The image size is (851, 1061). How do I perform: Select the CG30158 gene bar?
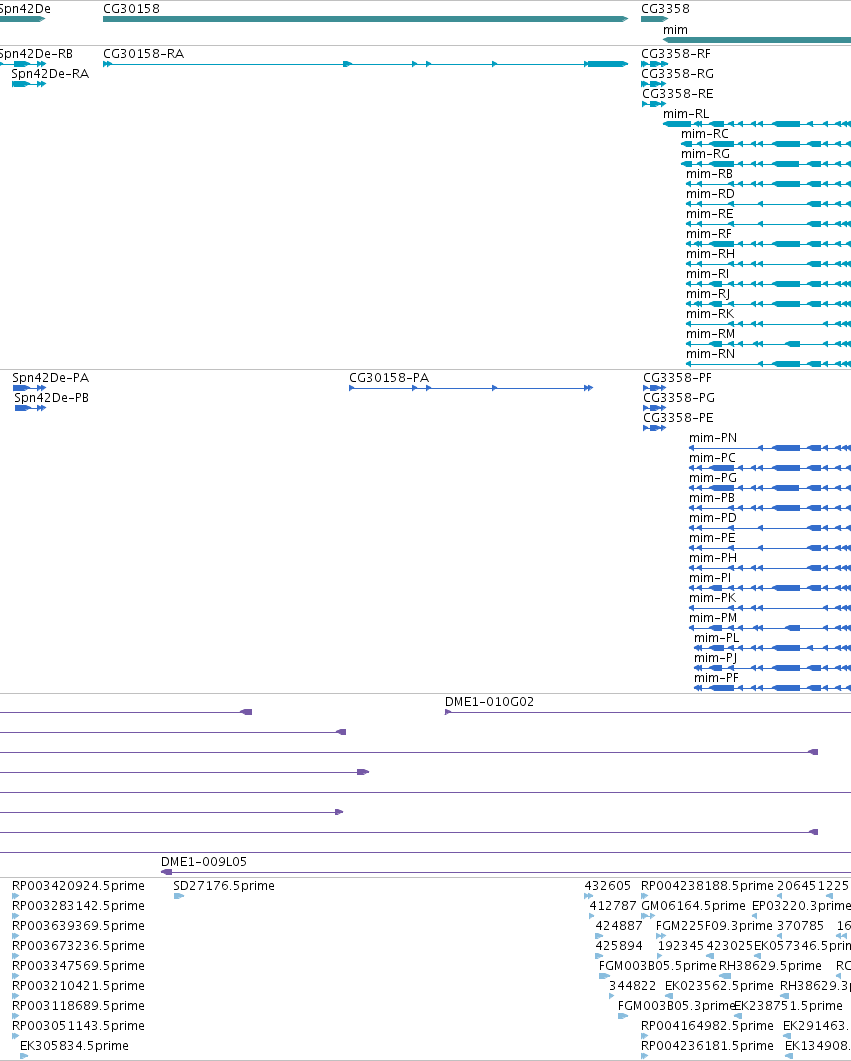pos(365,19)
